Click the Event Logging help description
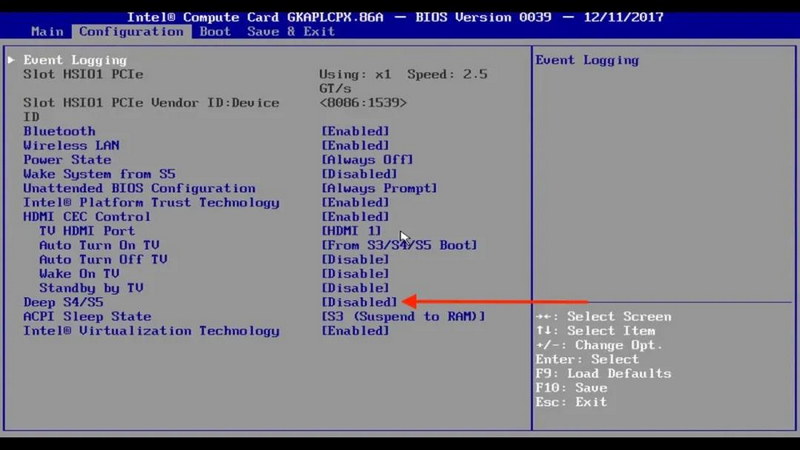The height and width of the screenshot is (450, 800). [587, 60]
